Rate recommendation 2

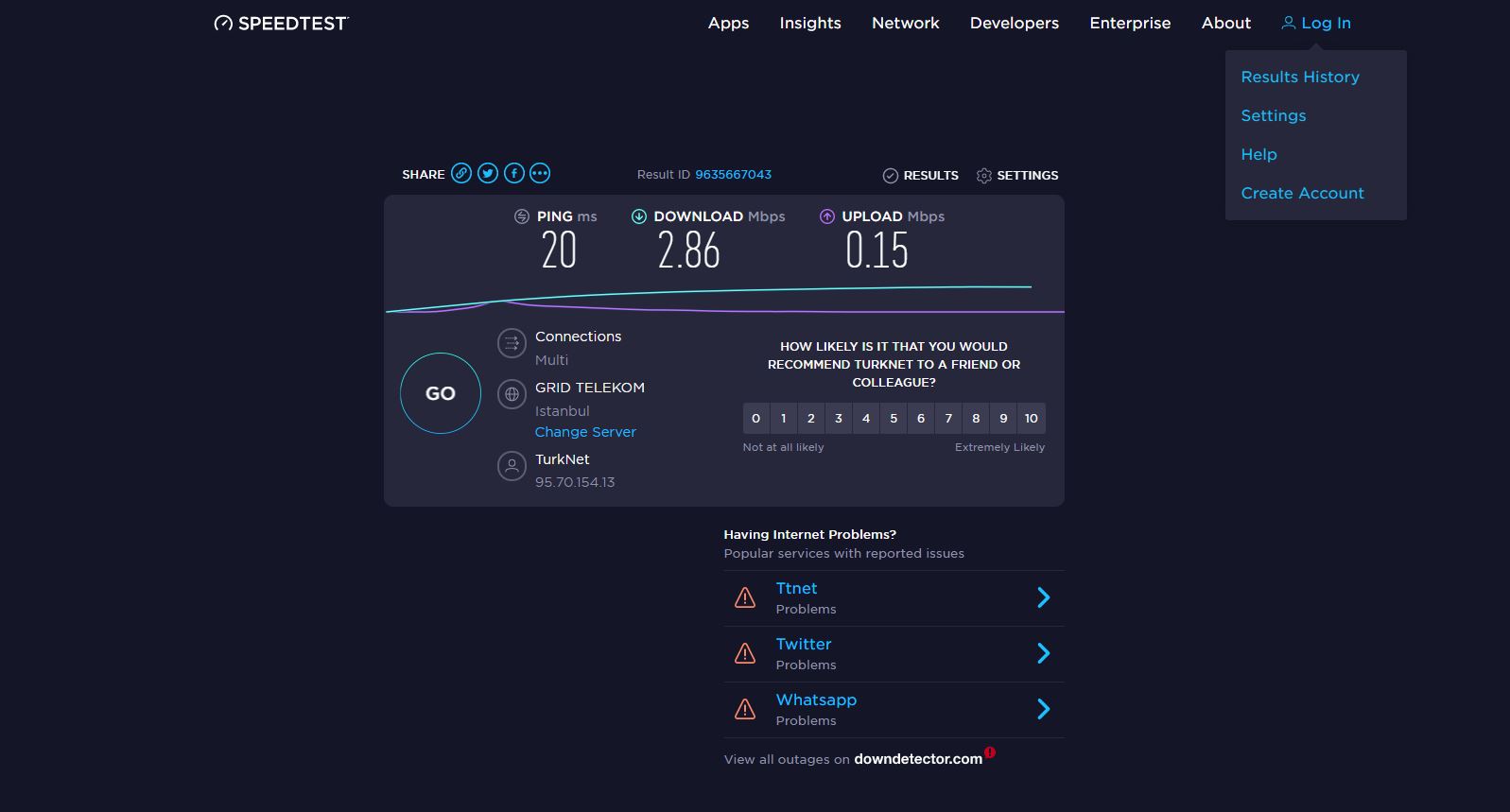810,418
